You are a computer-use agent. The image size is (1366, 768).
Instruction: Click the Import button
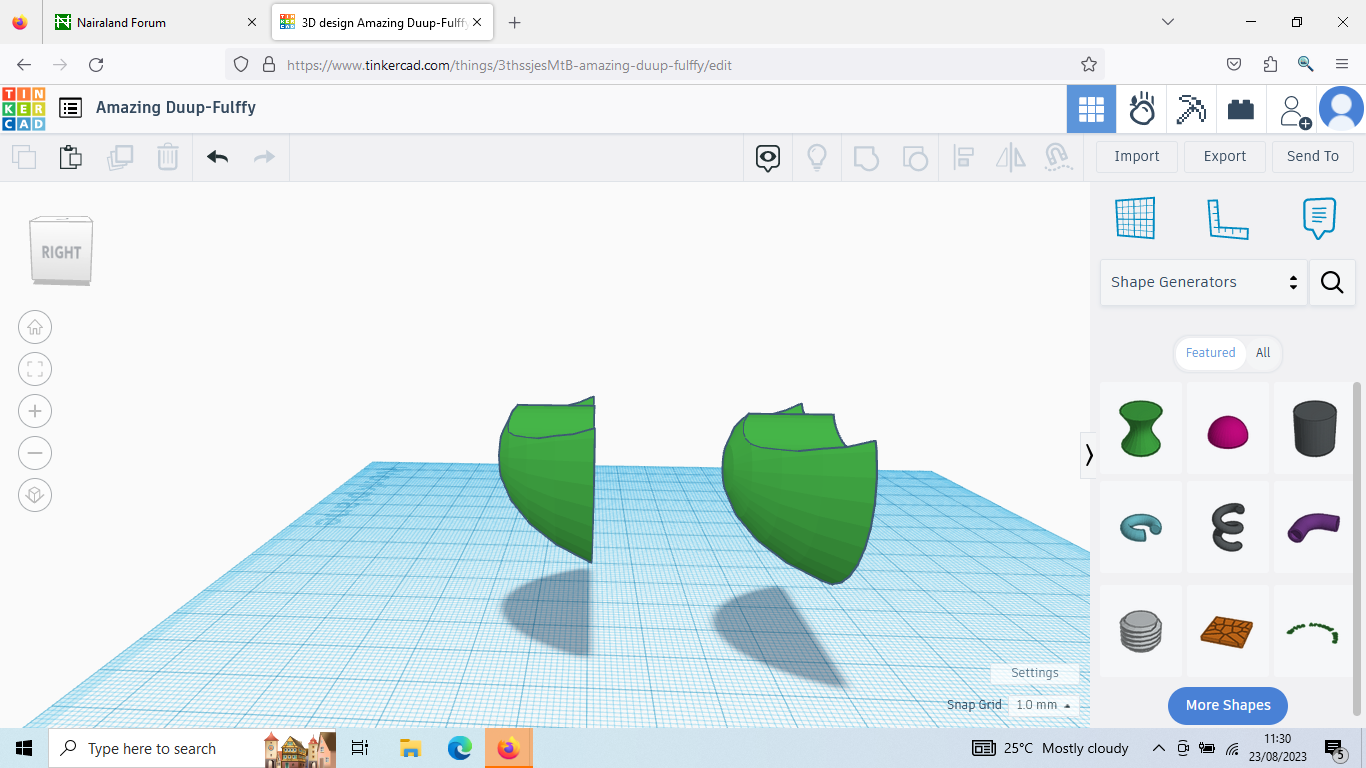(1136, 156)
